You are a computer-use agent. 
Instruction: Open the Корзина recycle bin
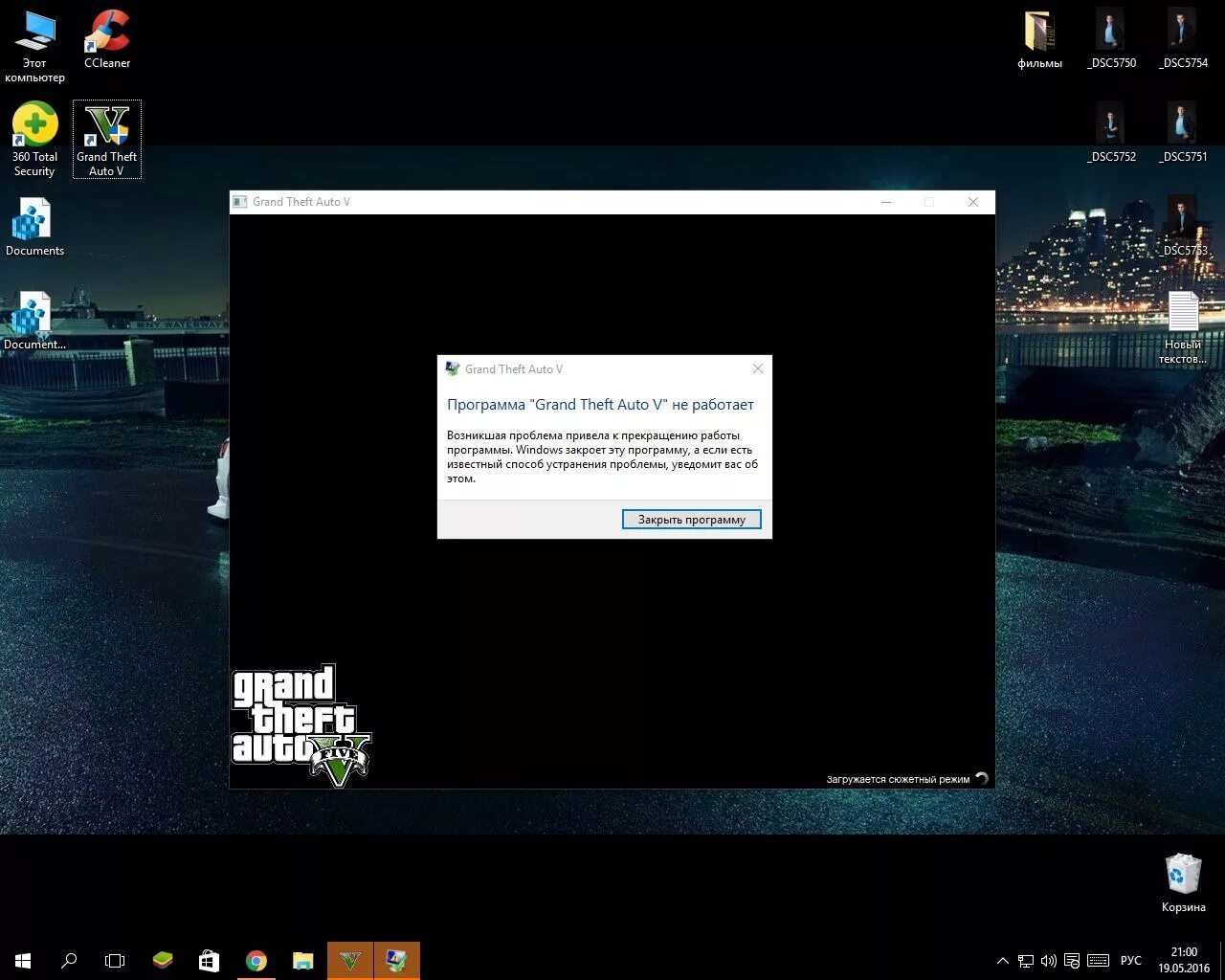click(1184, 882)
